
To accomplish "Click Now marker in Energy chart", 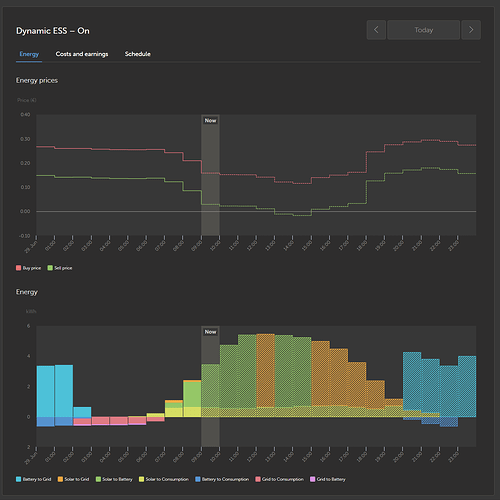I will [210, 332].
